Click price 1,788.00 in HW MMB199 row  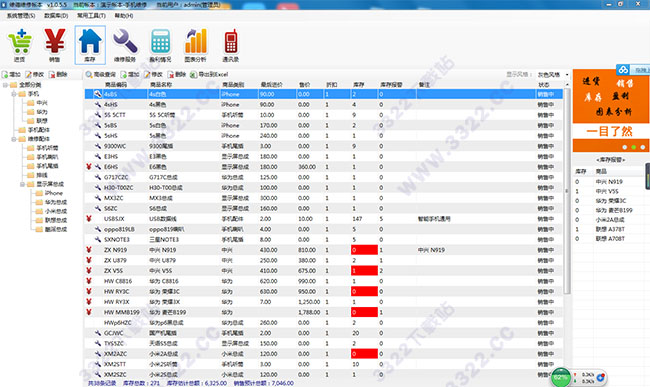309,312
